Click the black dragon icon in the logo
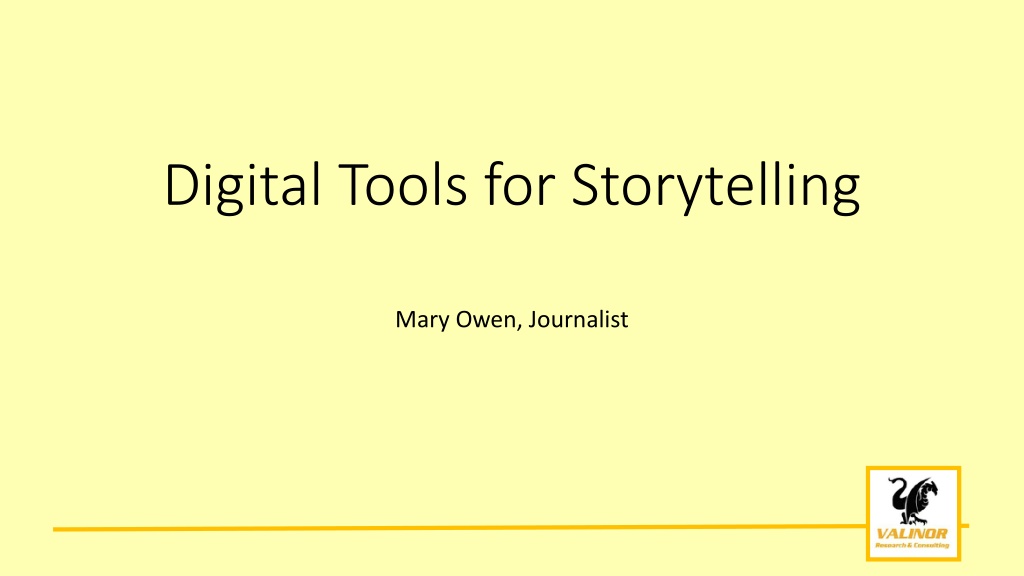The height and width of the screenshot is (576, 1024). coord(913,501)
